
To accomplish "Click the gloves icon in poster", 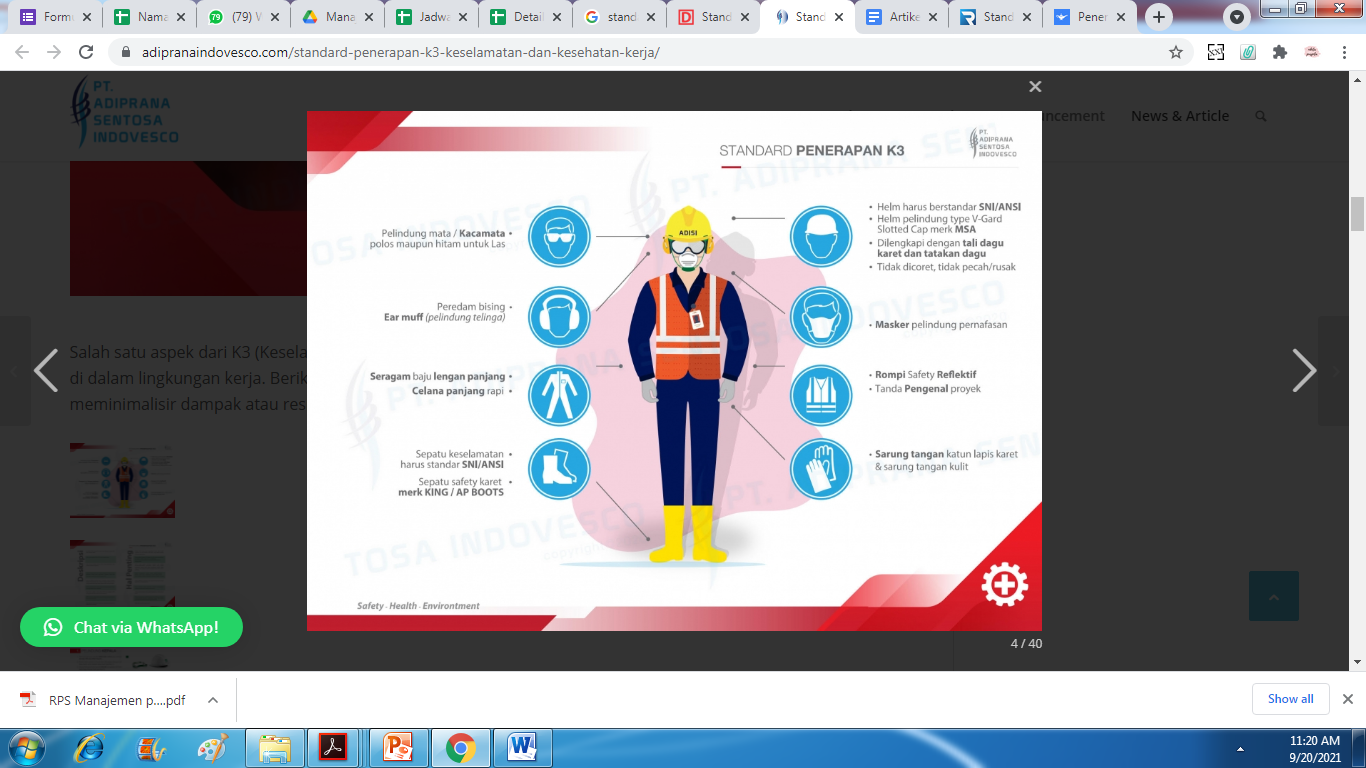I will [x=821, y=470].
